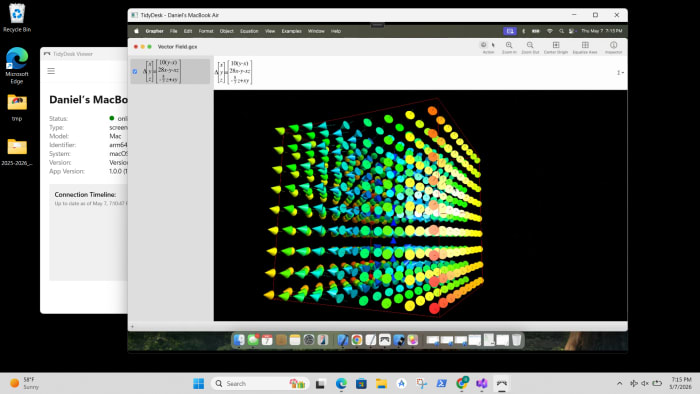Open Notes from the Mac Dock
The image size is (700, 394).
[295, 340]
